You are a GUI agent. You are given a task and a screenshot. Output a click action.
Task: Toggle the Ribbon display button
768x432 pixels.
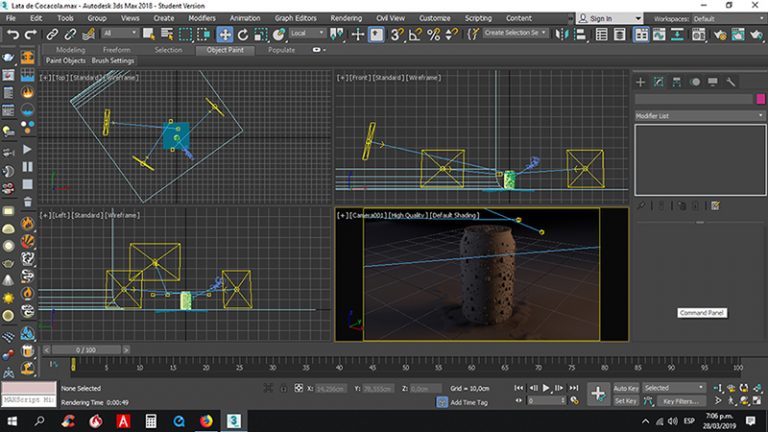pyautogui.click(x=641, y=34)
